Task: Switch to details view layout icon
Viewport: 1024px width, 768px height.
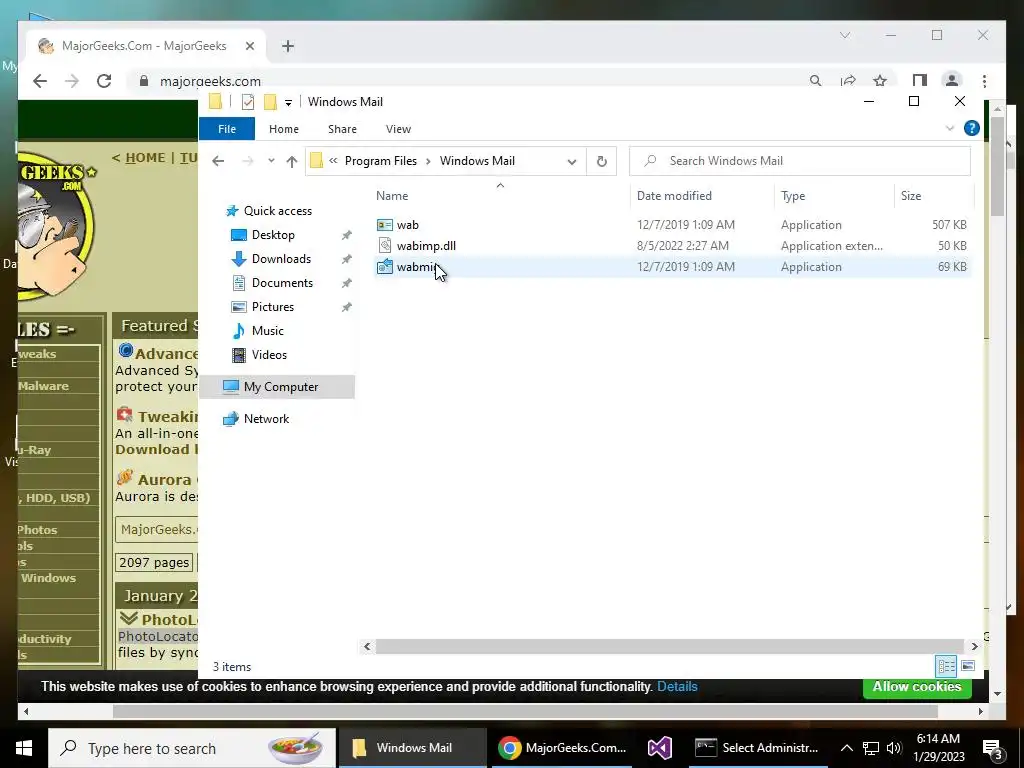Action: tap(946, 666)
